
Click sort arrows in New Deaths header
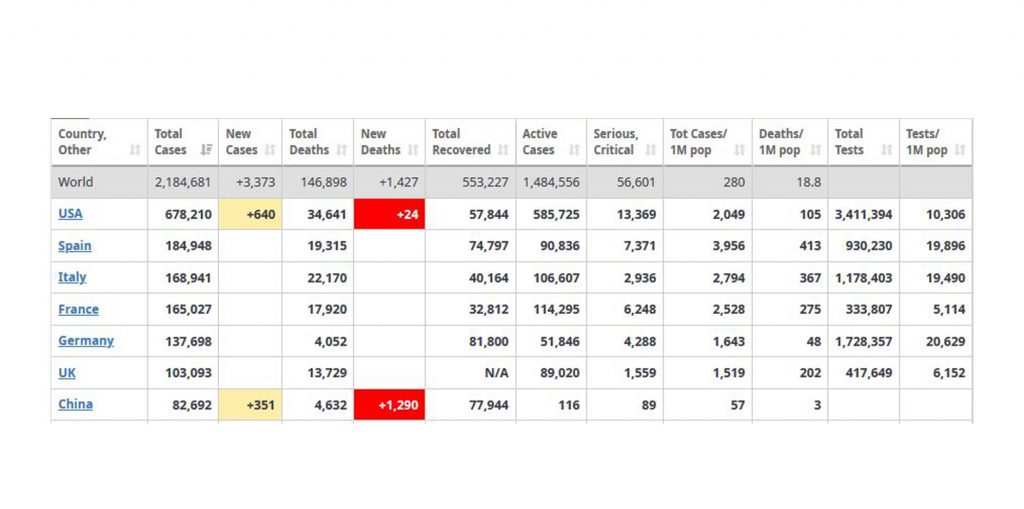tap(413, 151)
